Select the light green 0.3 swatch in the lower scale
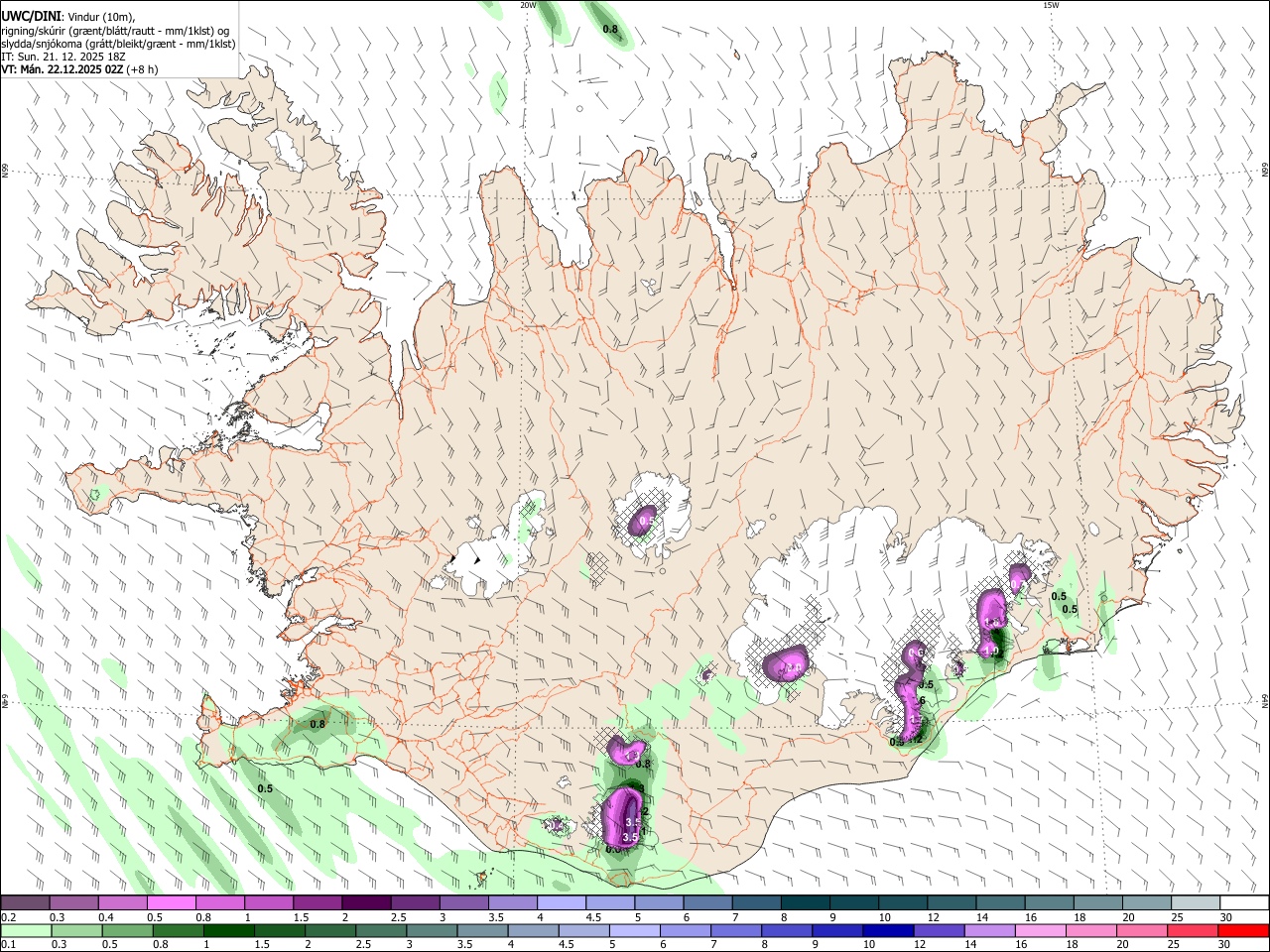1270x952 pixels. pyautogui.click(x=77, y=931)
